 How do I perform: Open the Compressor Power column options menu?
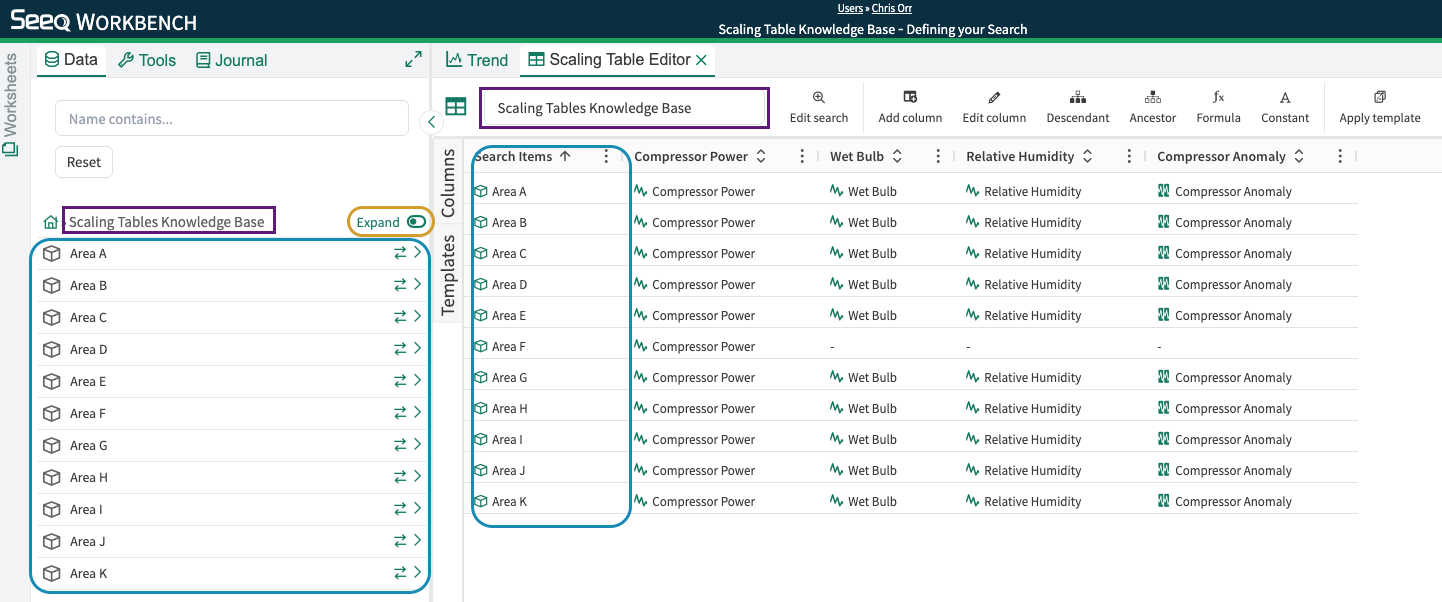click(x=801, y=156)
